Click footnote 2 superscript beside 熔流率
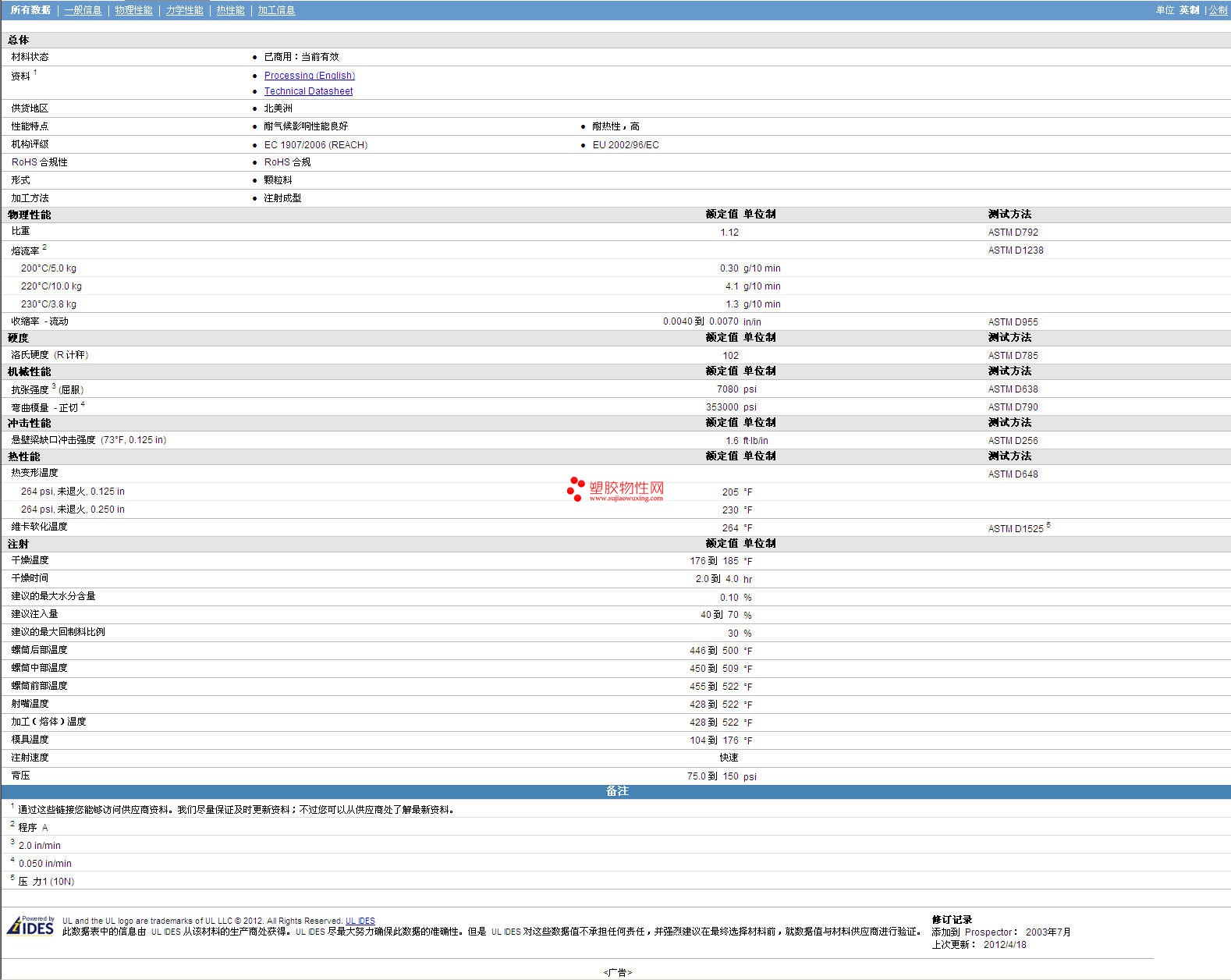The width and height of the screenshot is (1231, 980). (44, 247)
